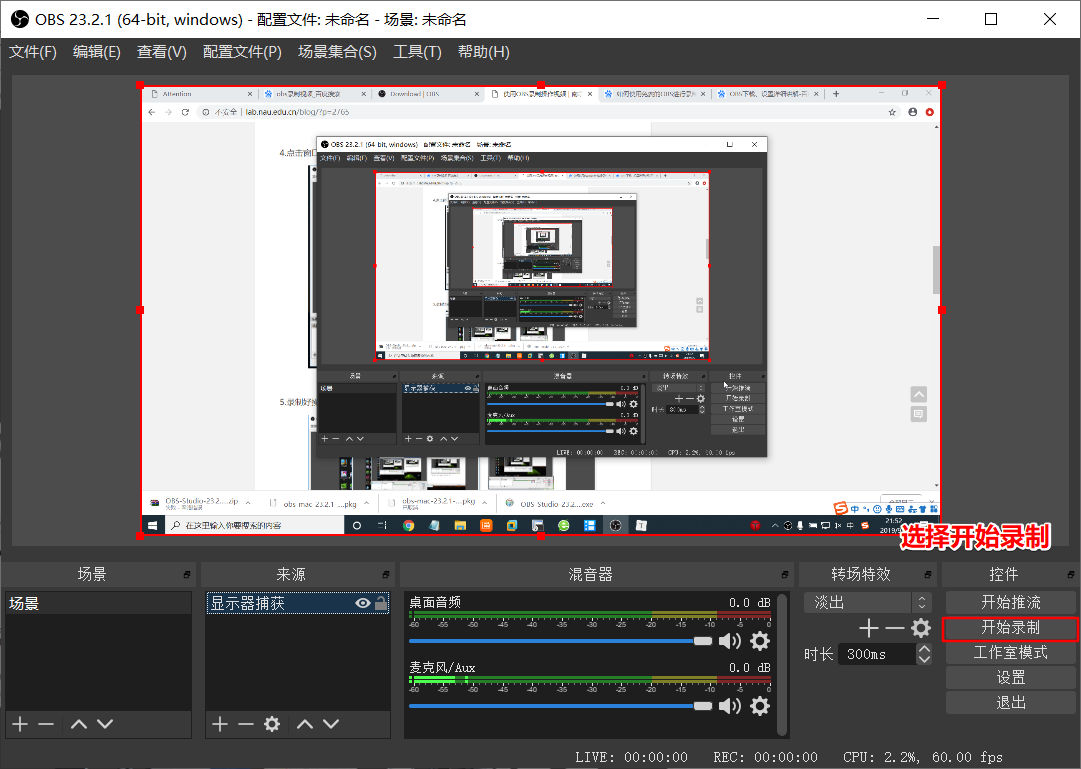Viewport: 1081px width, 769px height.
Task: Remove transition with minus icon
Action: (895, 628)
